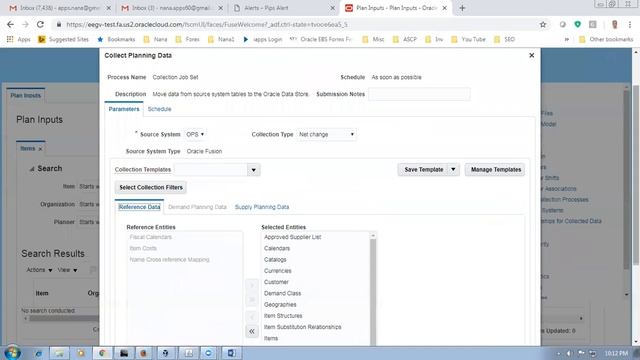
Task: Close the Items tab in Plan Inputs
Action: pyautogui.click(x=40, y=149)
